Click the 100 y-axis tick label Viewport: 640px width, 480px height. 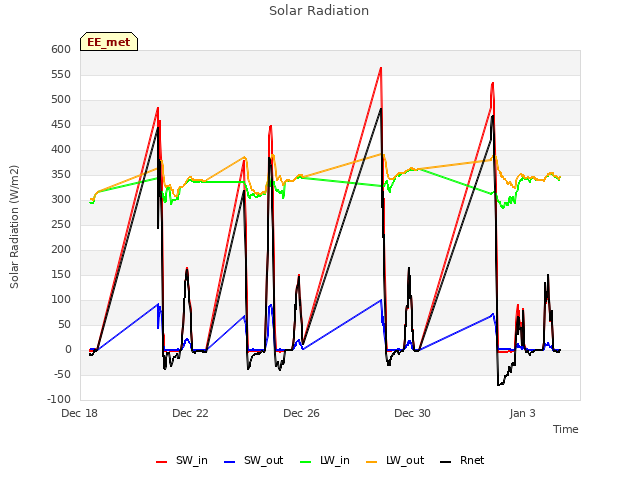click(x=61, y=300)
